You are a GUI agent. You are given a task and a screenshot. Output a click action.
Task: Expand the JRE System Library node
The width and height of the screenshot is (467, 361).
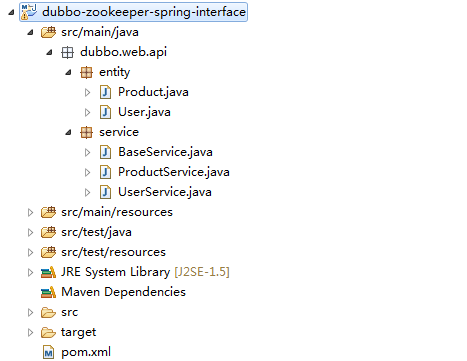[30, 272]
